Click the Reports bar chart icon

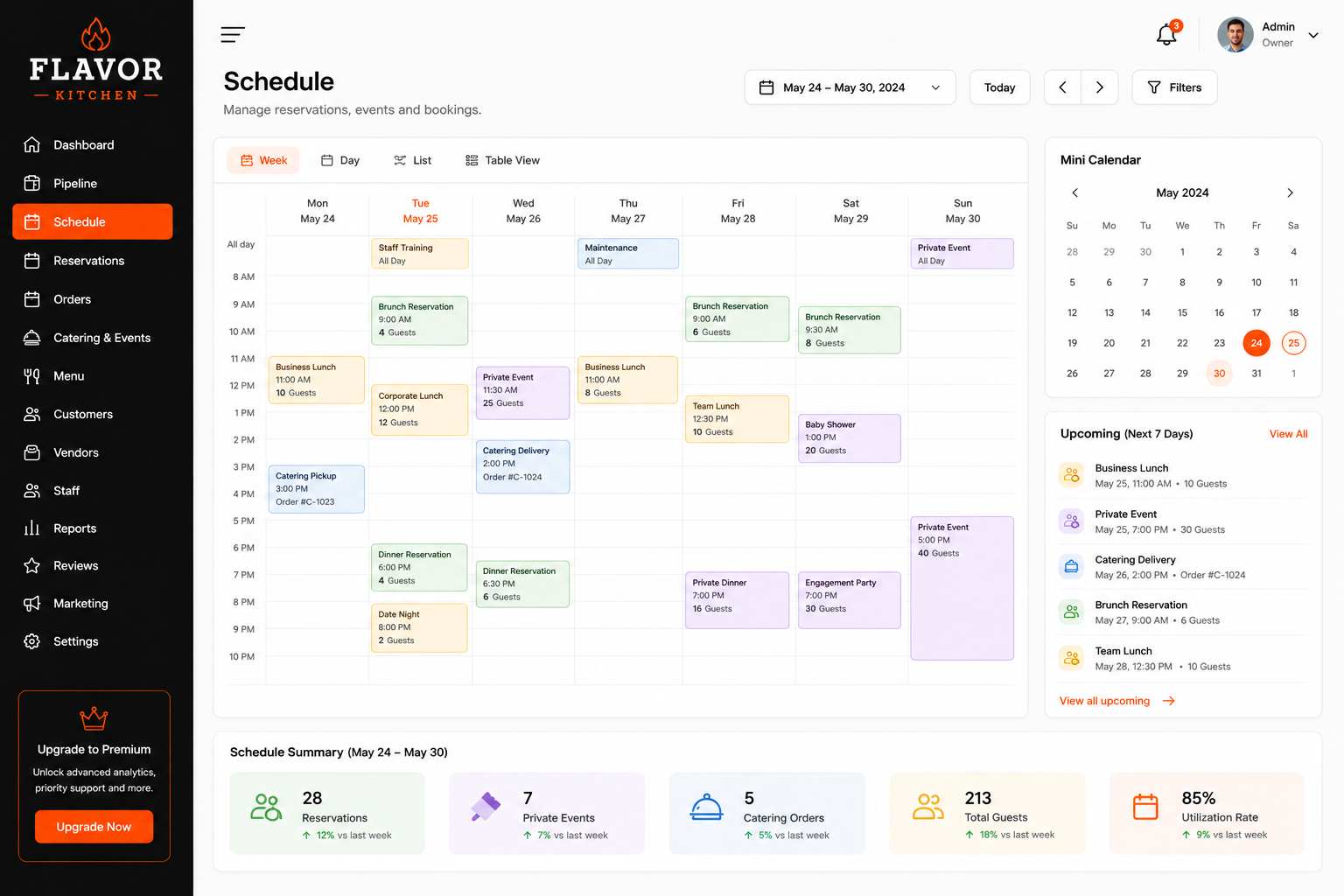pyautogui.click(x=32, y=528)
